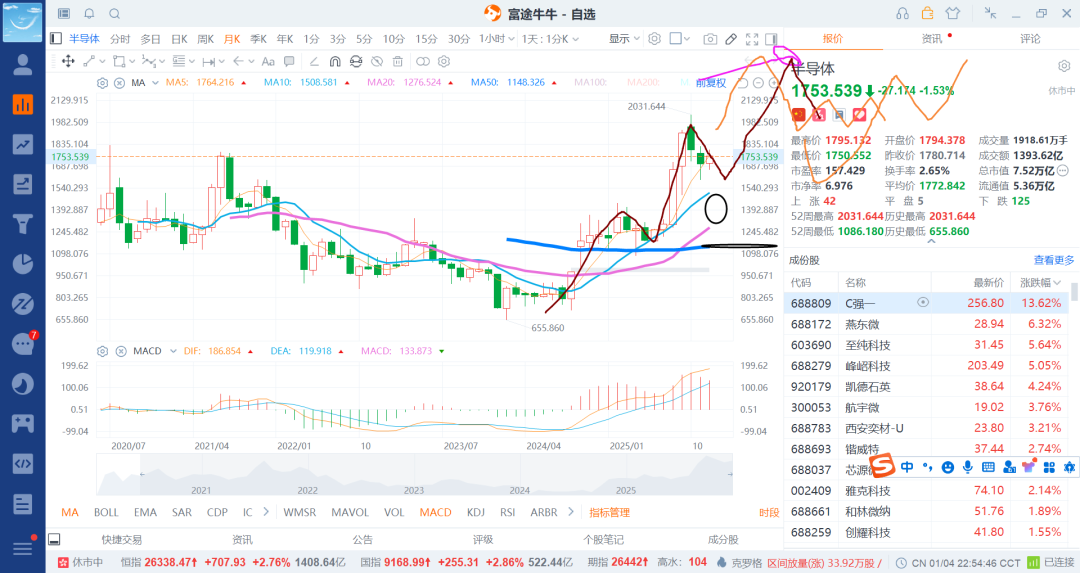This screenshot has width=1080, height=573.
Task: Click right handle of the time range navigator
Action: coord(730,474)
